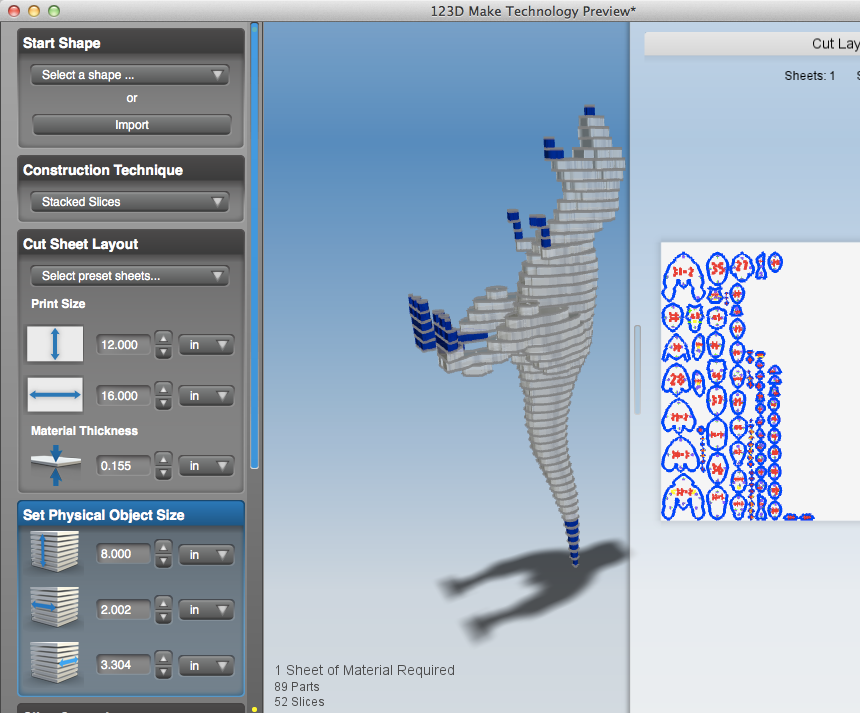Click the Set Physical Object Size header
This screenshot has height=713, width=860.
[131, 514]
